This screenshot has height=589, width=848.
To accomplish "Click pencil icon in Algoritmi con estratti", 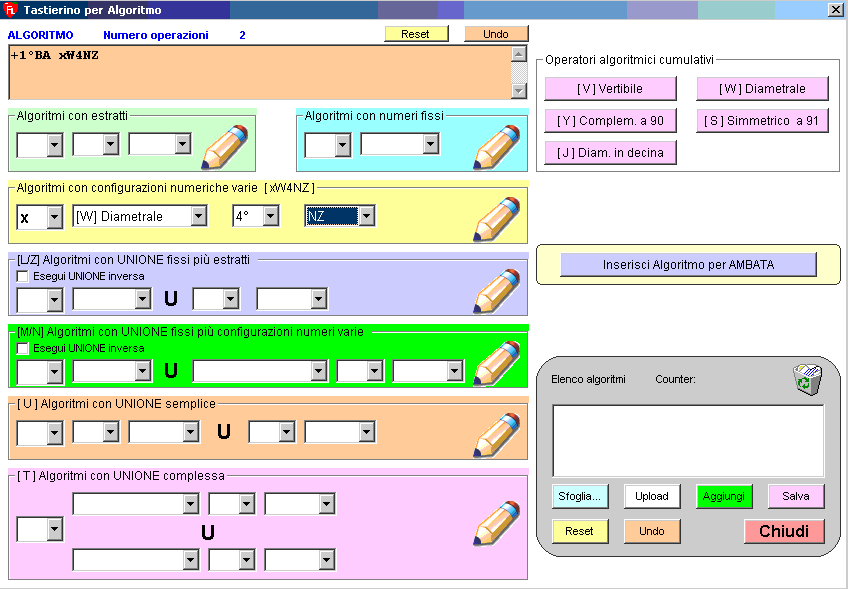I will pos(224,147).
